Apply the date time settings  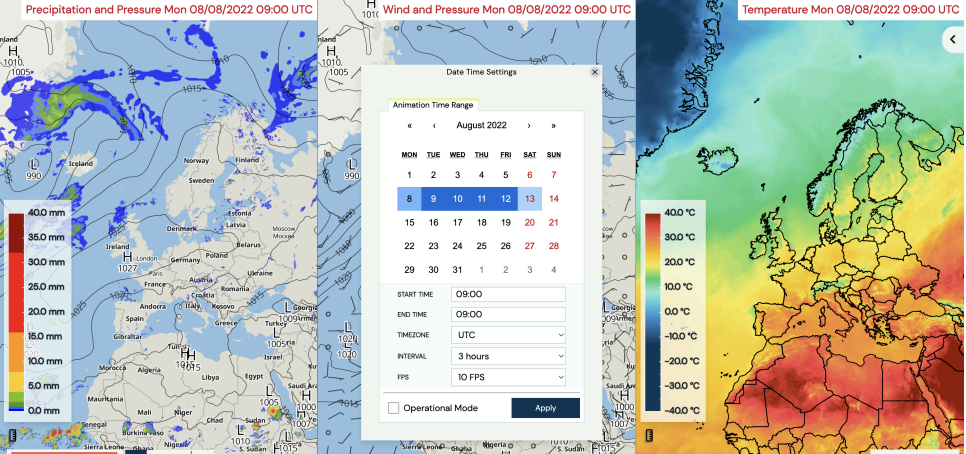(x=545, y=408)
